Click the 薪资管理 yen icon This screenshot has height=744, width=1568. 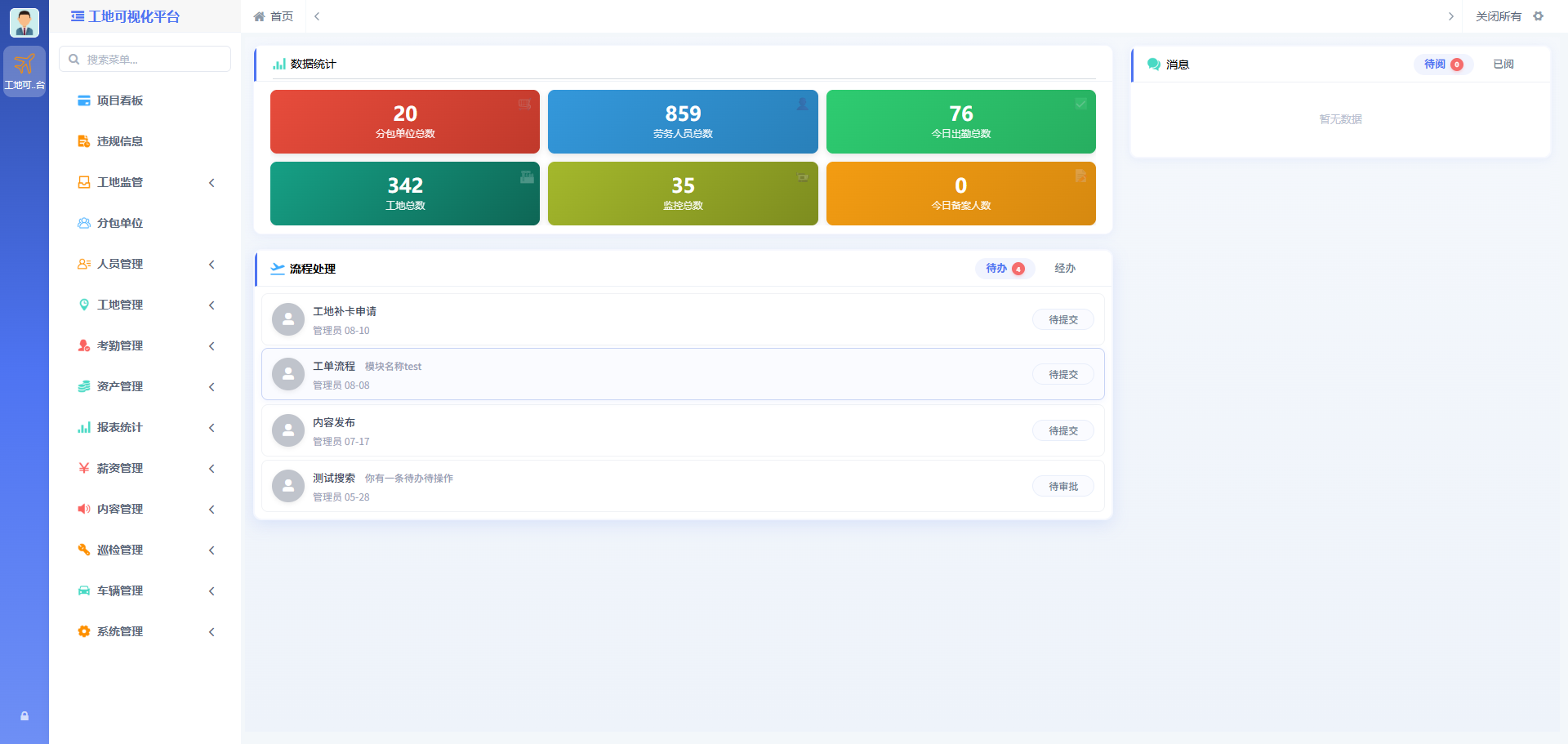click(x=84, y=468)
